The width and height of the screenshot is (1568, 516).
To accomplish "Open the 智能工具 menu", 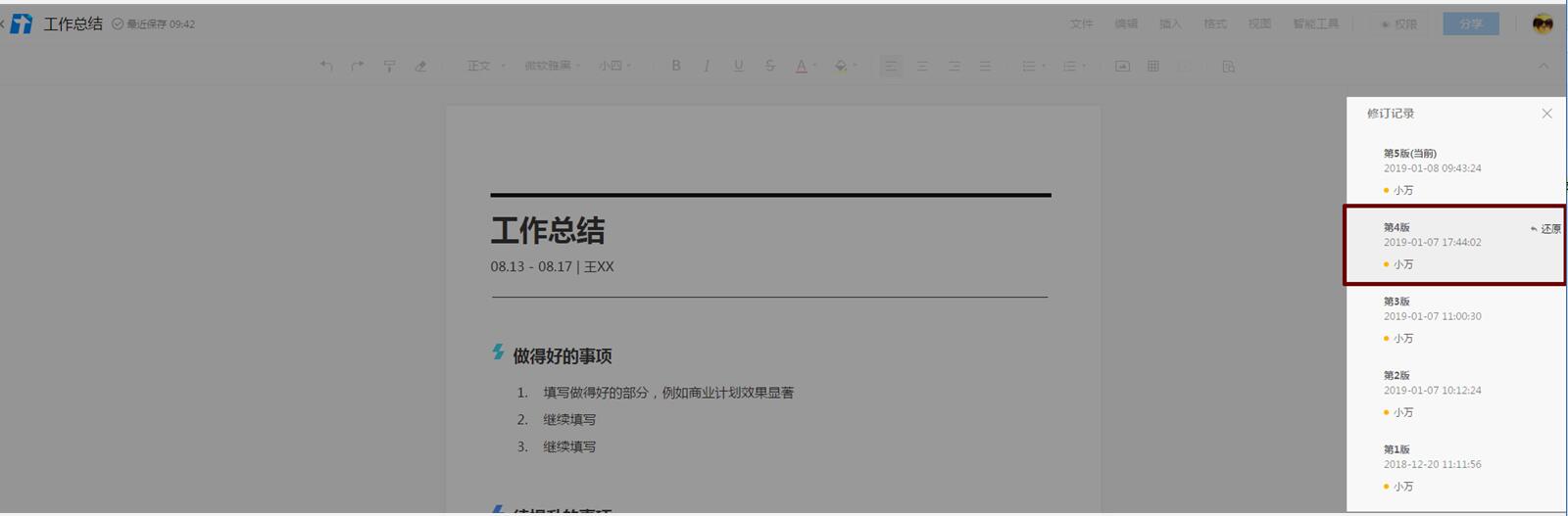I will 1315,23.
